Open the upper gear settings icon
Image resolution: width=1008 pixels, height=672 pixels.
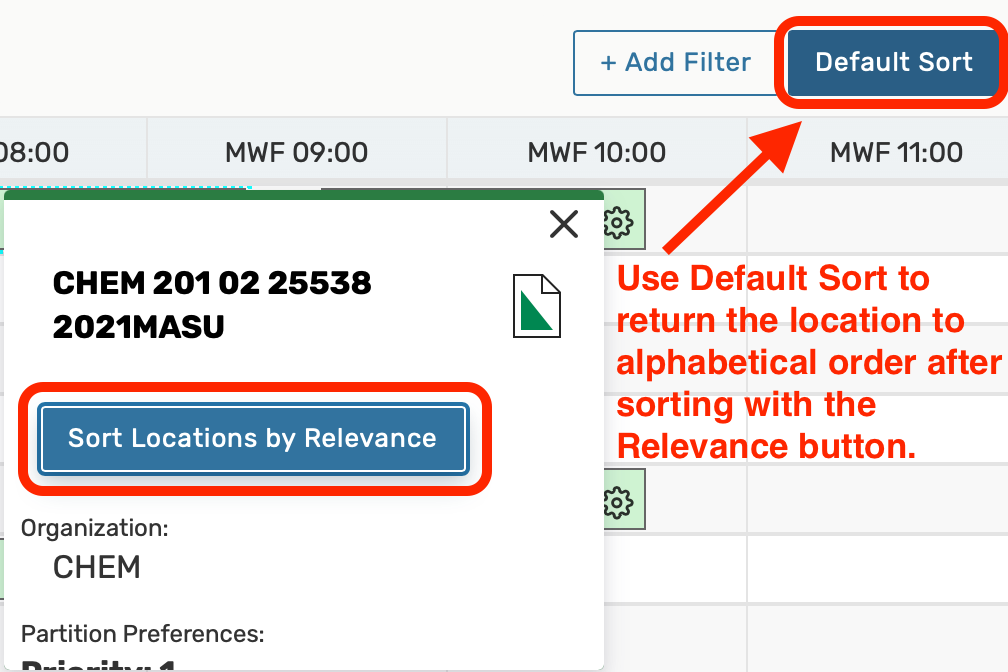point(620,220)
